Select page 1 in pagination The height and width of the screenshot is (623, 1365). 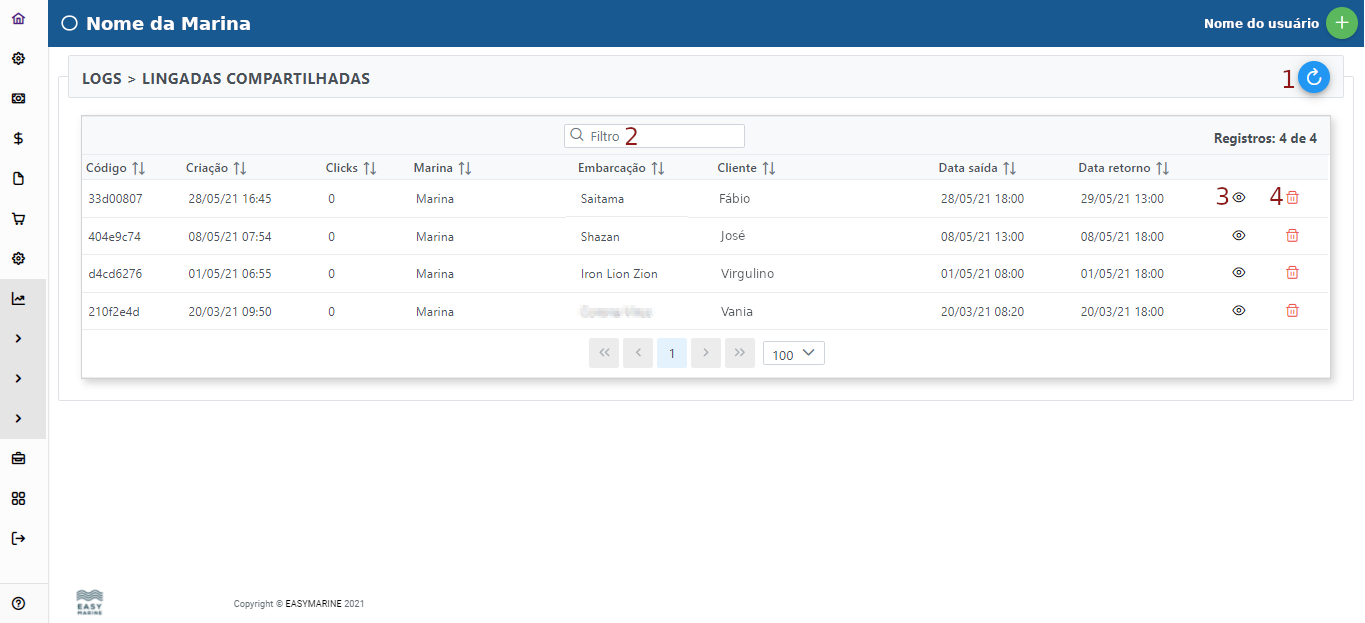coord(672,353)
